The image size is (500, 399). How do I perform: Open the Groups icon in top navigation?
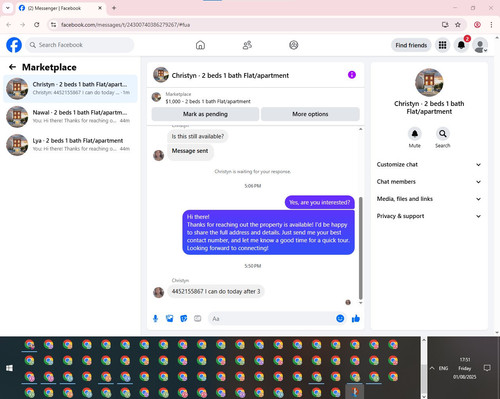pos(294,45)
